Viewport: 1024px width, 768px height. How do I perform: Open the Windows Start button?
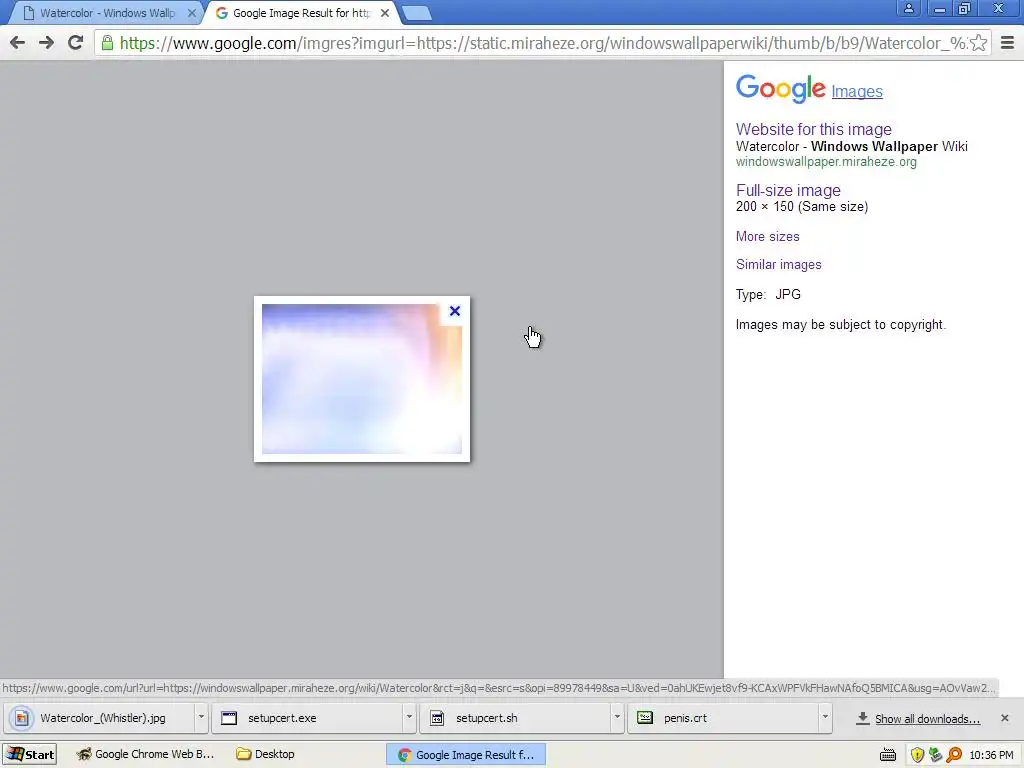[29, 754]
